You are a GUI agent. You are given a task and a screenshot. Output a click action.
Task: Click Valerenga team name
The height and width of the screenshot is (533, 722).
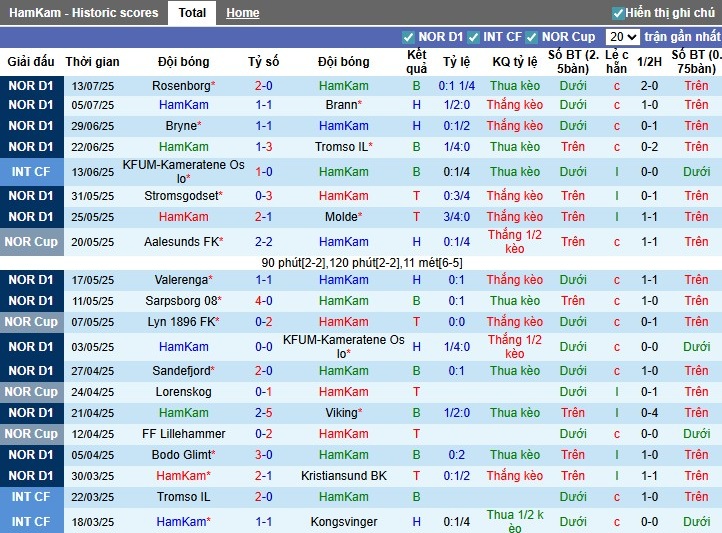click(181, 280)
